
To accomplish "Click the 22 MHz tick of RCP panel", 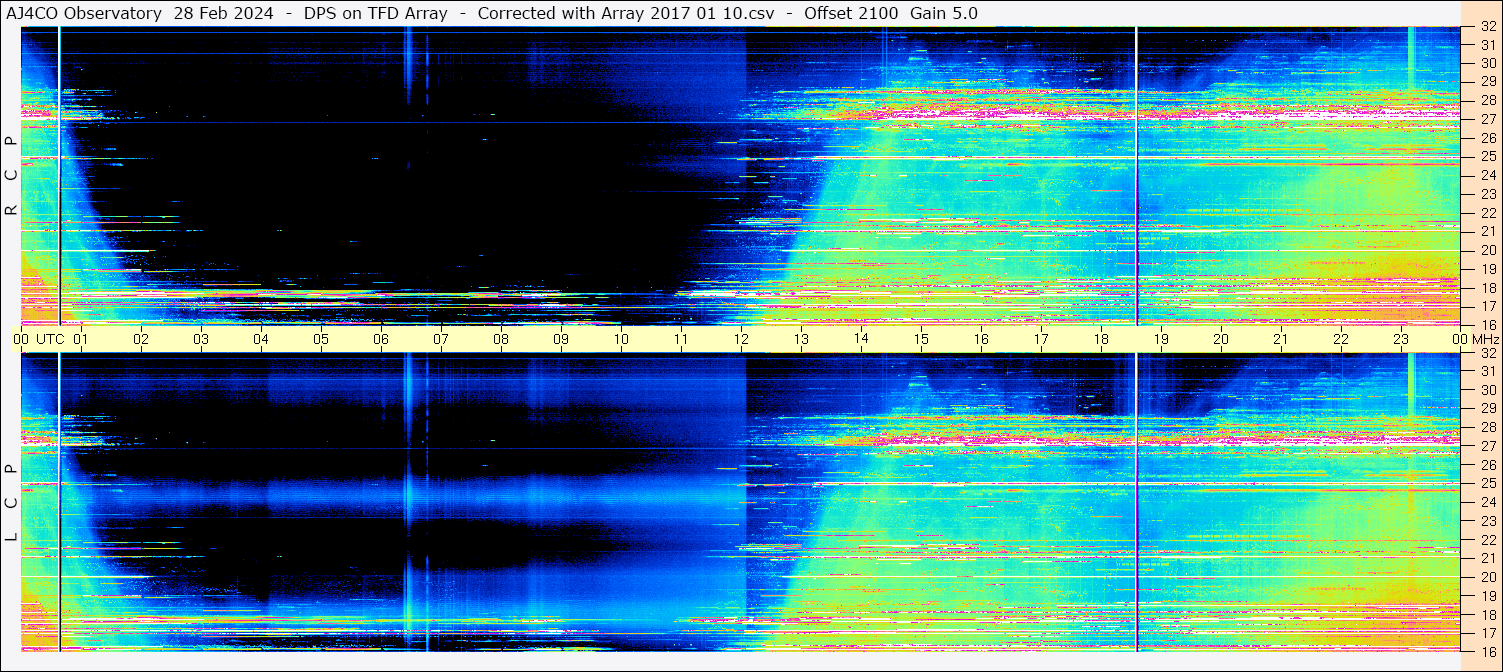I will coord(1487,213).
